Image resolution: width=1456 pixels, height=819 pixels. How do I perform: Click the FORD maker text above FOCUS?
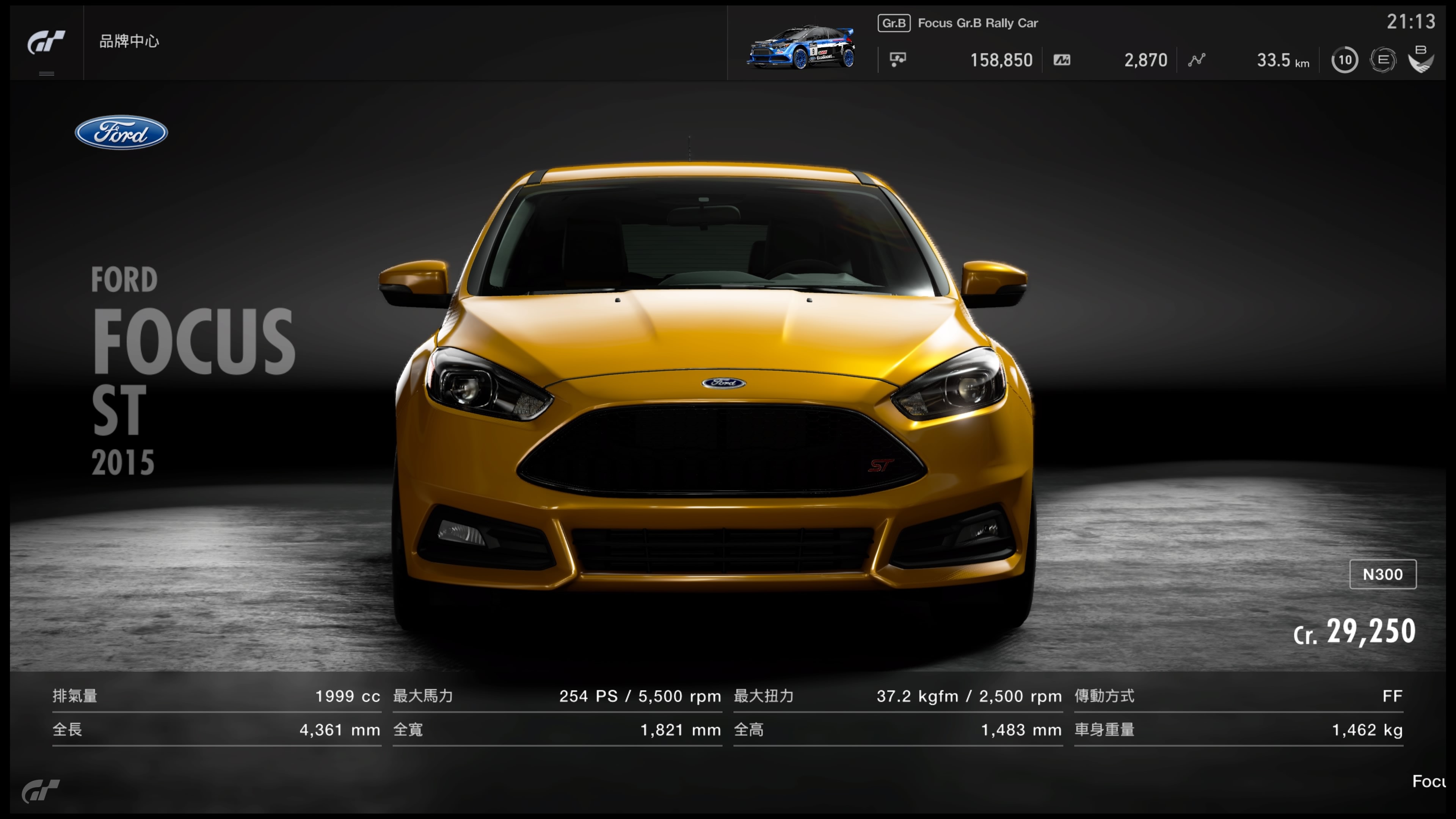pos(124,279)
